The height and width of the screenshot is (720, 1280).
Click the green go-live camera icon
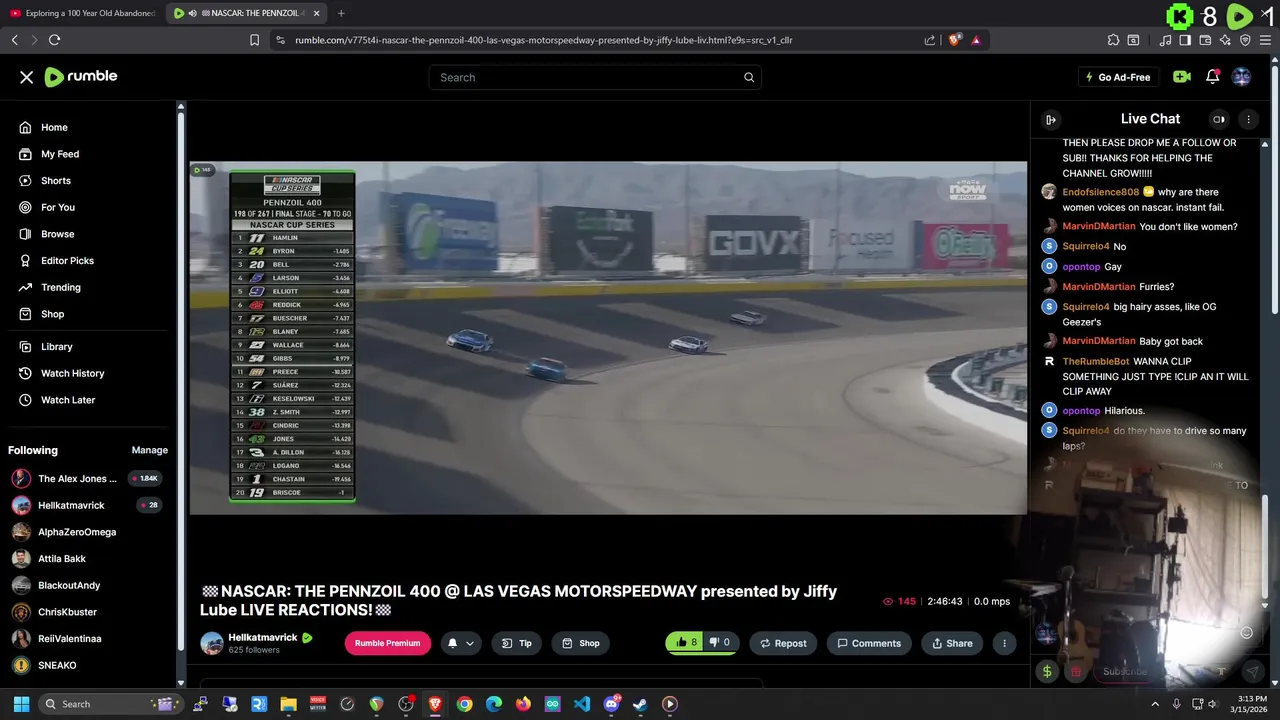point(1182,77)
